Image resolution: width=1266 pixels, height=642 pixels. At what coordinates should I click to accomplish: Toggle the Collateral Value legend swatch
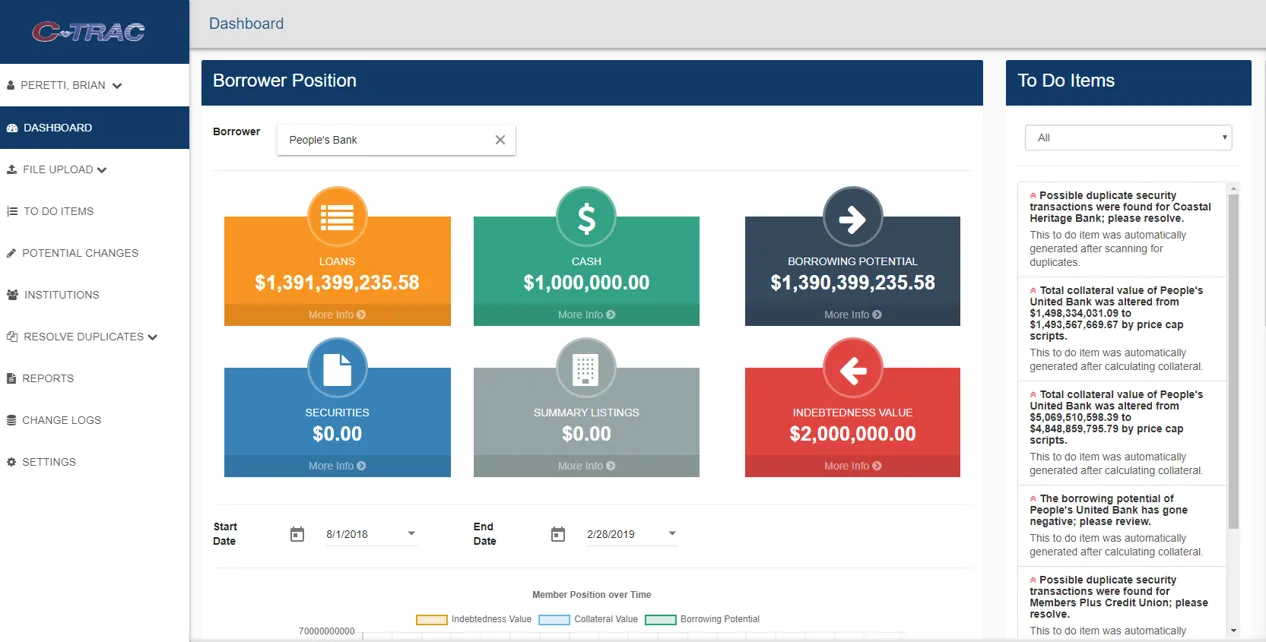pyautogui.click(x=554, y=620)
